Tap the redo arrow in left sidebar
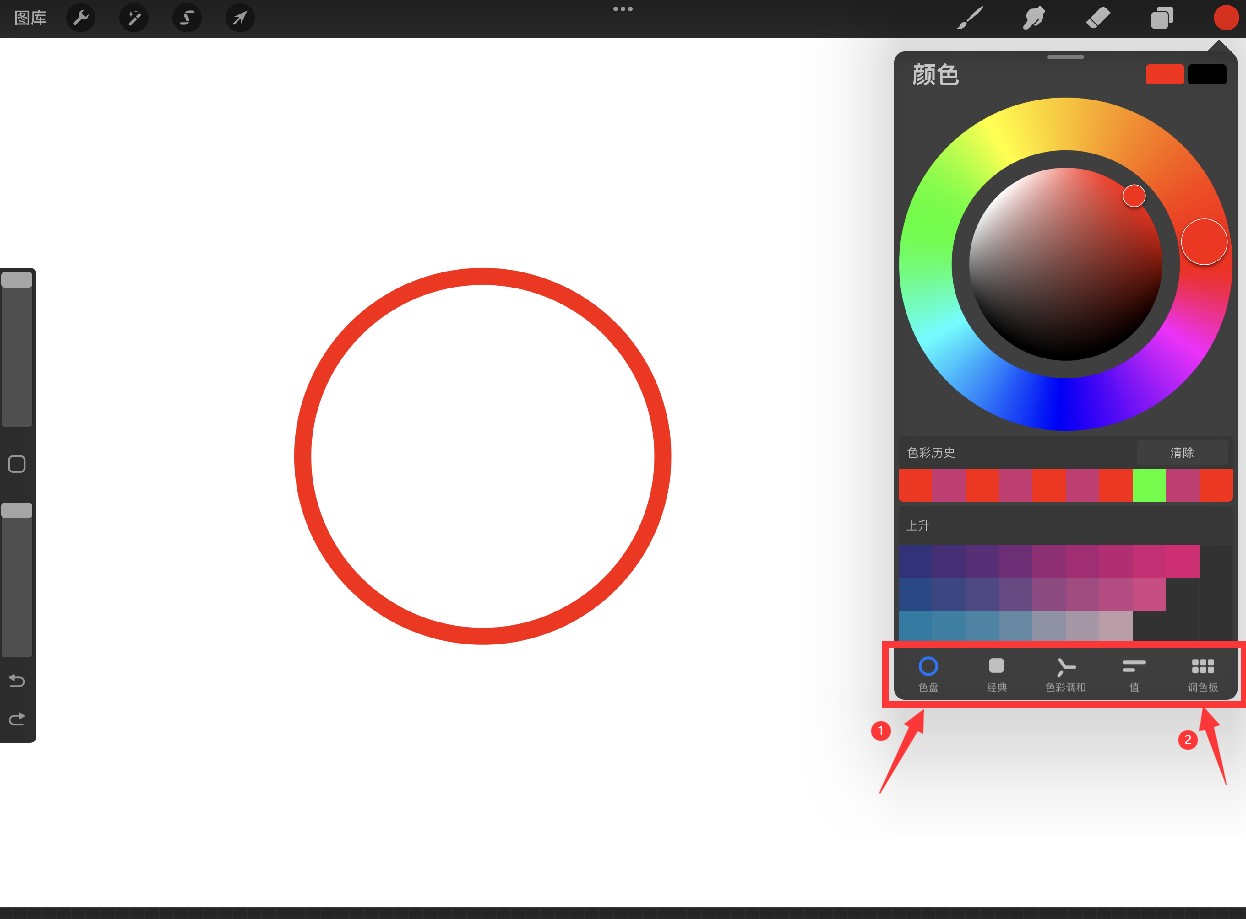1246x919 pixels. 16,719
